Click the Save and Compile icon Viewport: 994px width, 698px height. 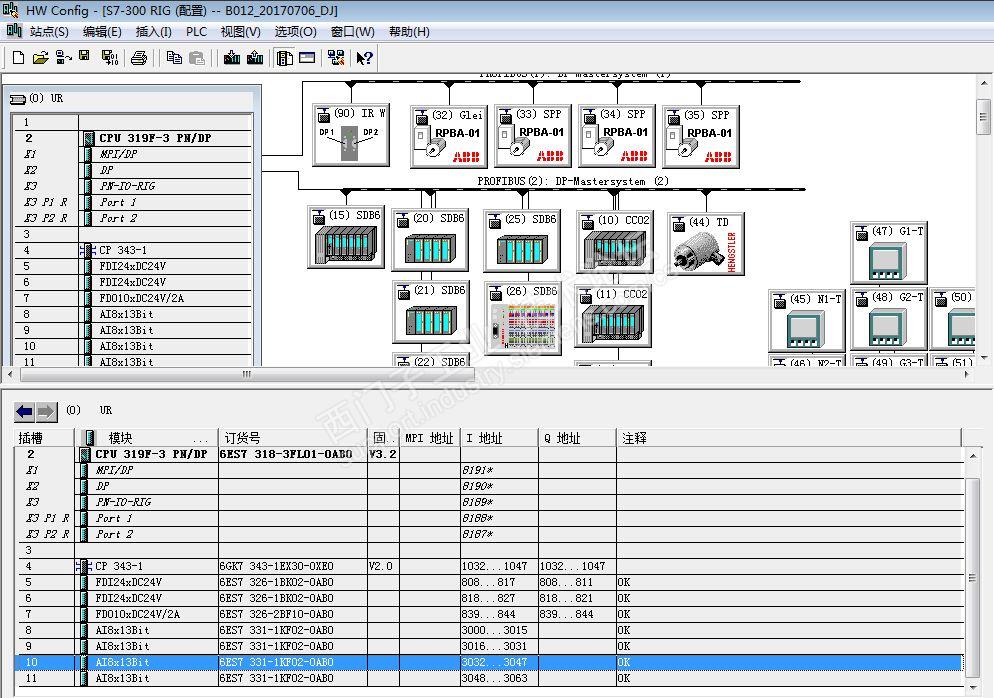tap(110, 58)
